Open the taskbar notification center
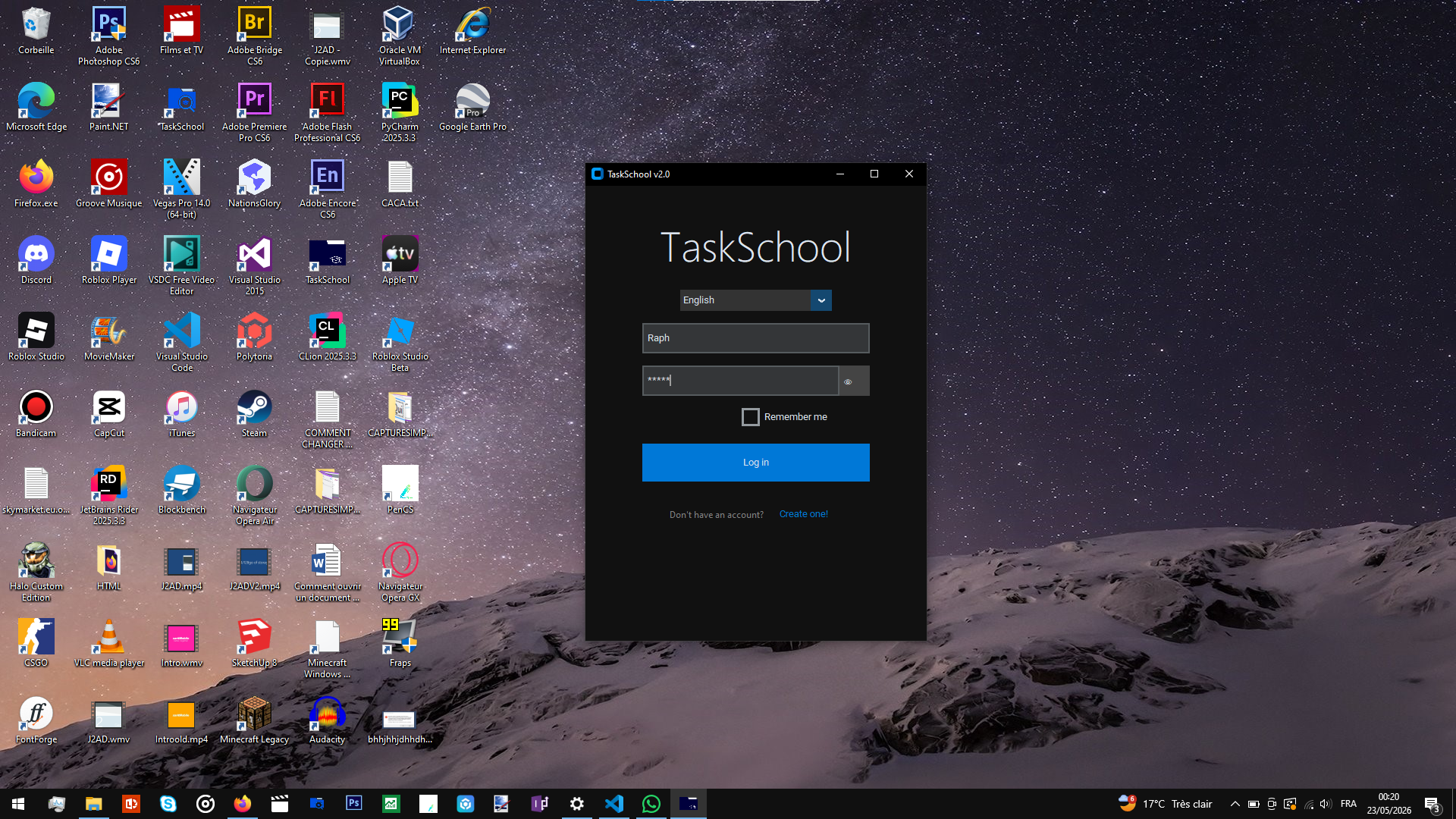Viewport: 1456px width, 819px height. click(x=1432, y=805)
